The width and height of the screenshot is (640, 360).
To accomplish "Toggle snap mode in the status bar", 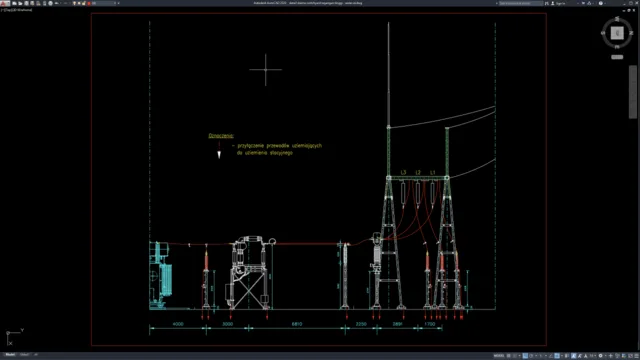I will 515,356.
